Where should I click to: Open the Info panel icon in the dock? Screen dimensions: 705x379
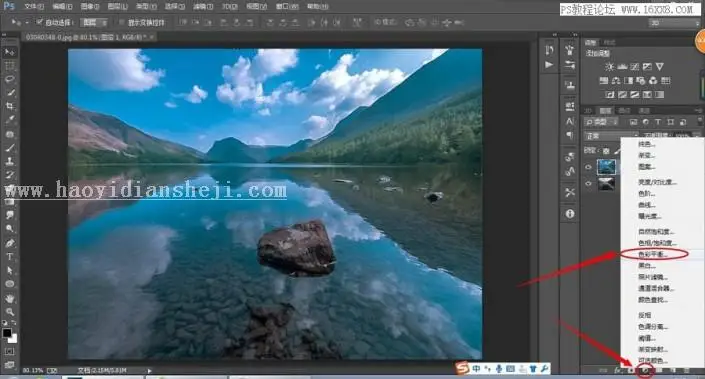pos(570,214)
